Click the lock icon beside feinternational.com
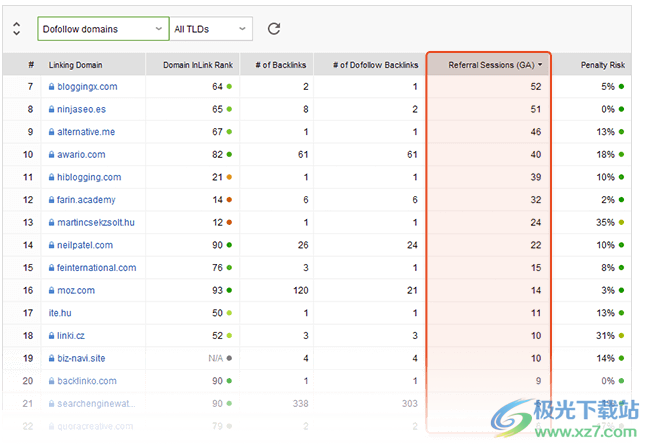 [51, 268]
